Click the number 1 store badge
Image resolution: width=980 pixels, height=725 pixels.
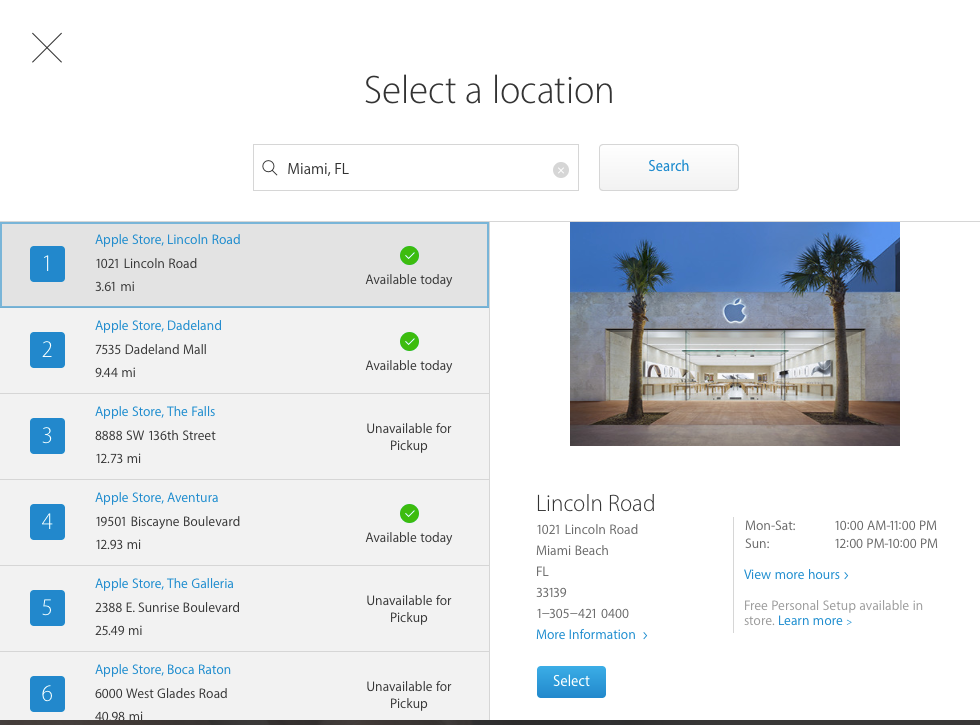(x=48, y=264)
